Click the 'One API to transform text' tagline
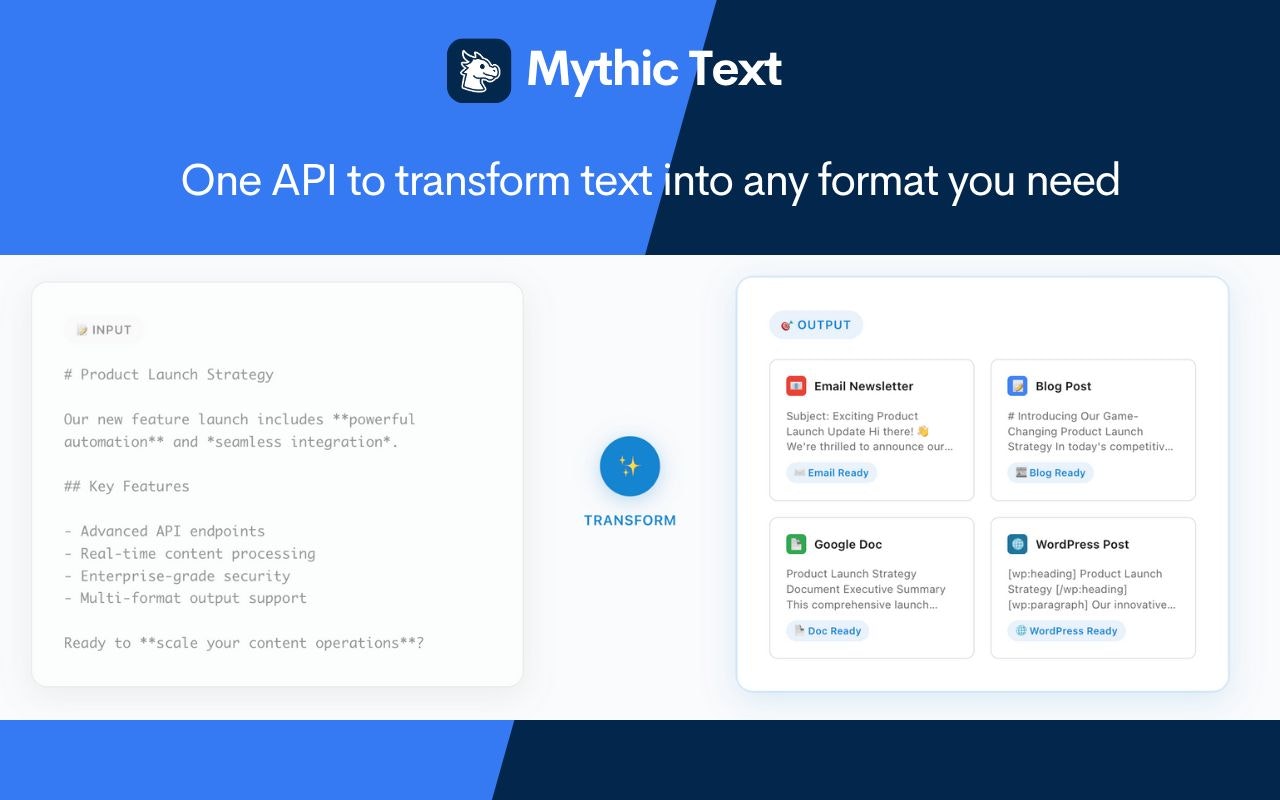This screenshot has height=800, width=1280. tap(650, 180)
